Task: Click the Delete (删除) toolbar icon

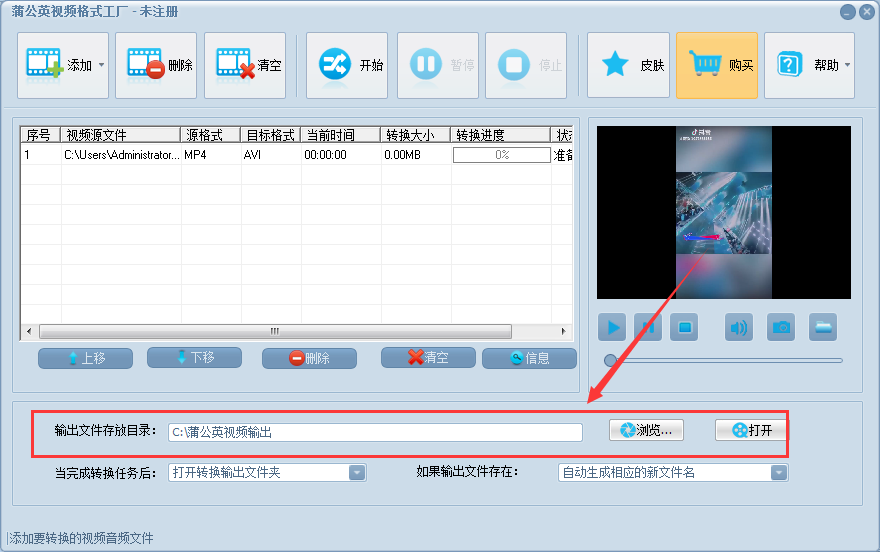Action: [146, 65]
